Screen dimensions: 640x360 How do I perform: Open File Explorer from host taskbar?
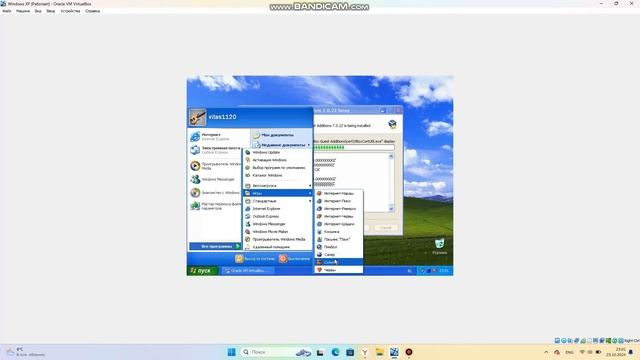[x=380, y=352]
